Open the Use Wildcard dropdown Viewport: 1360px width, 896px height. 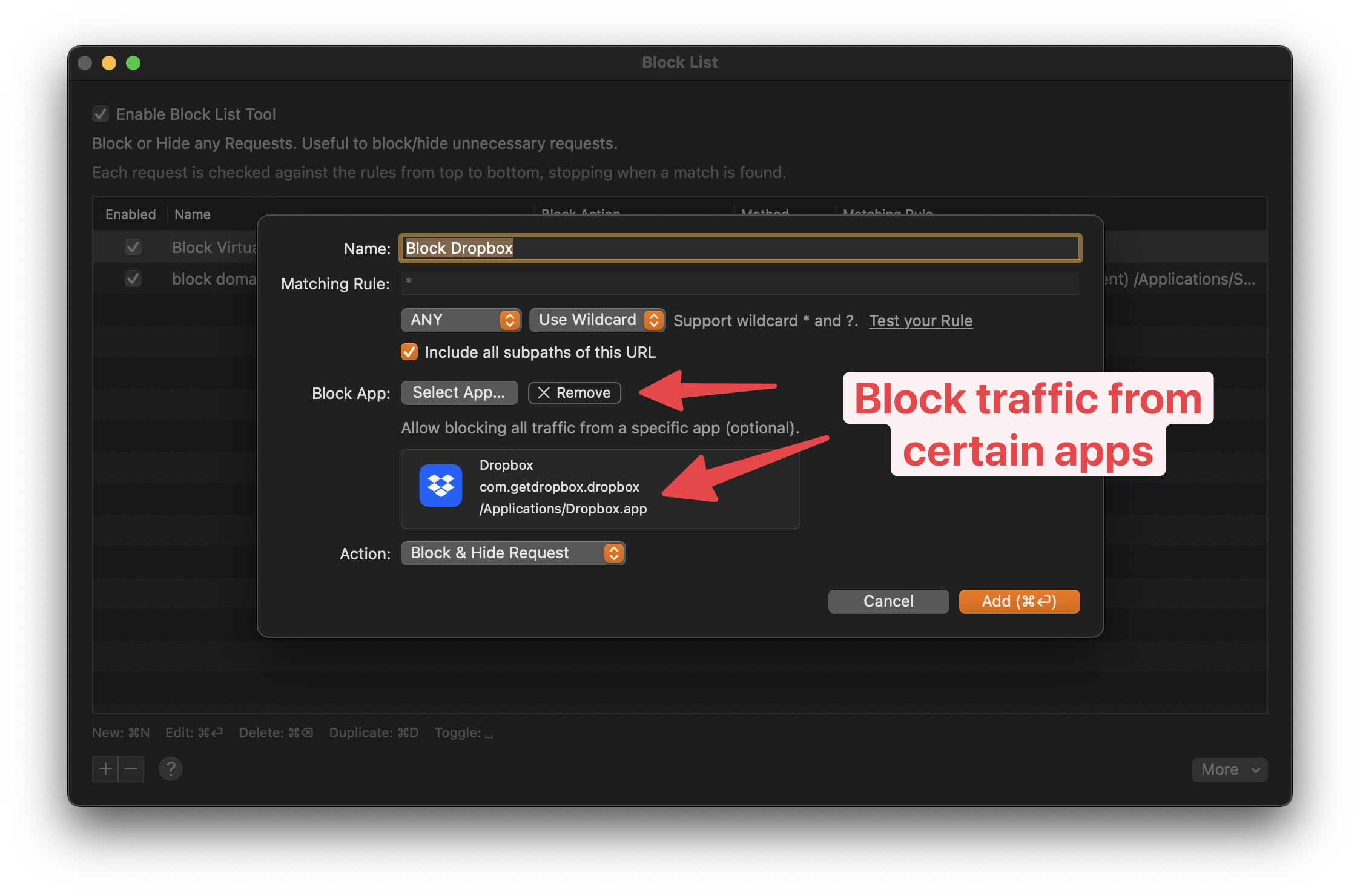click(x=597, y=320)
